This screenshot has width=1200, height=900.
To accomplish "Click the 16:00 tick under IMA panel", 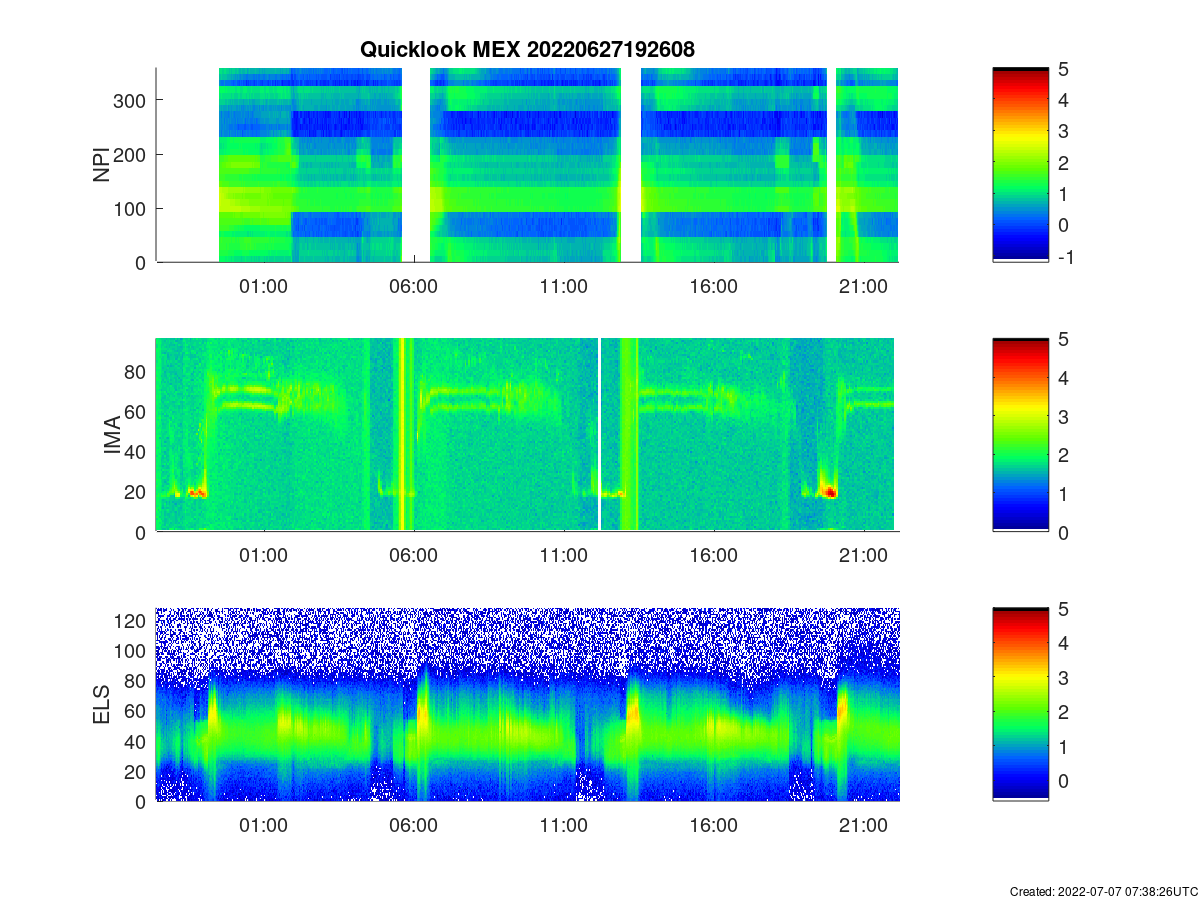I will [713, 555].
